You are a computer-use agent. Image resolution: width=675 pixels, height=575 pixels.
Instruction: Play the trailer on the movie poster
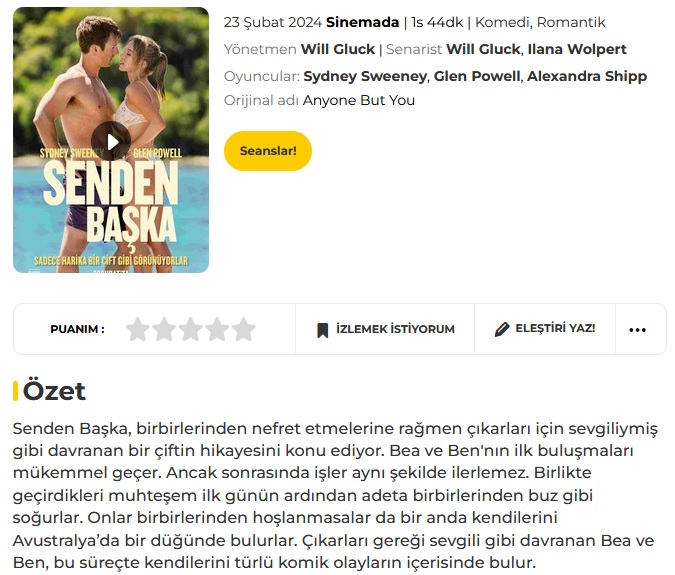tap(111, 141)
